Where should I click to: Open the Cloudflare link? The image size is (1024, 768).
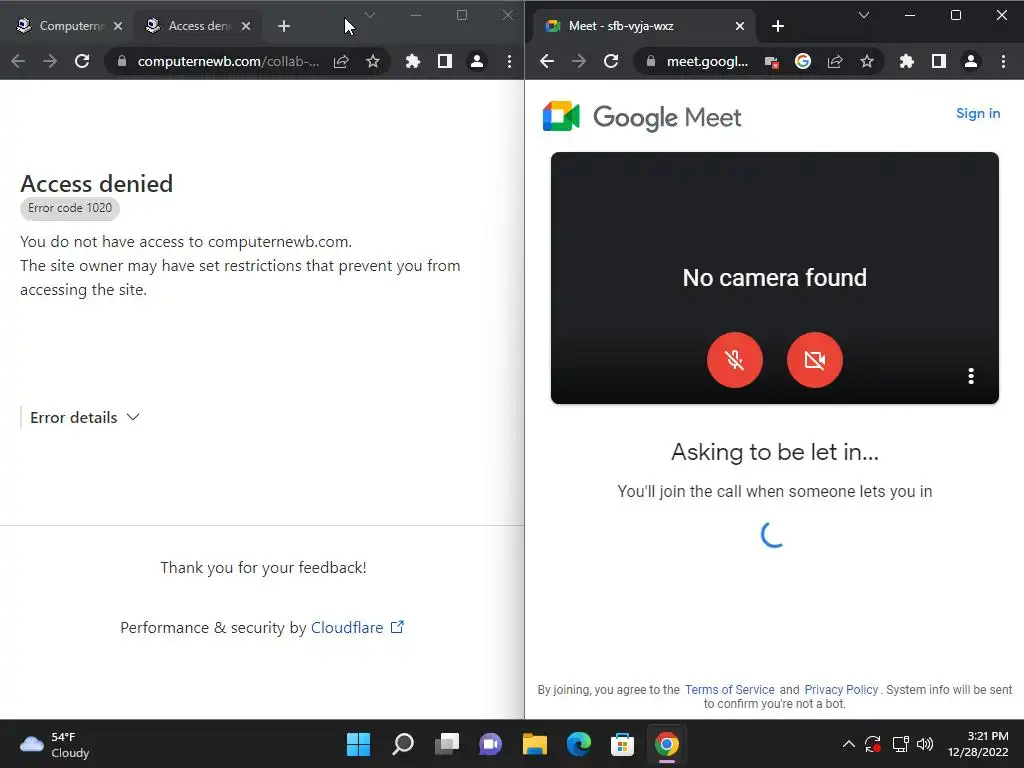point(357,628)
